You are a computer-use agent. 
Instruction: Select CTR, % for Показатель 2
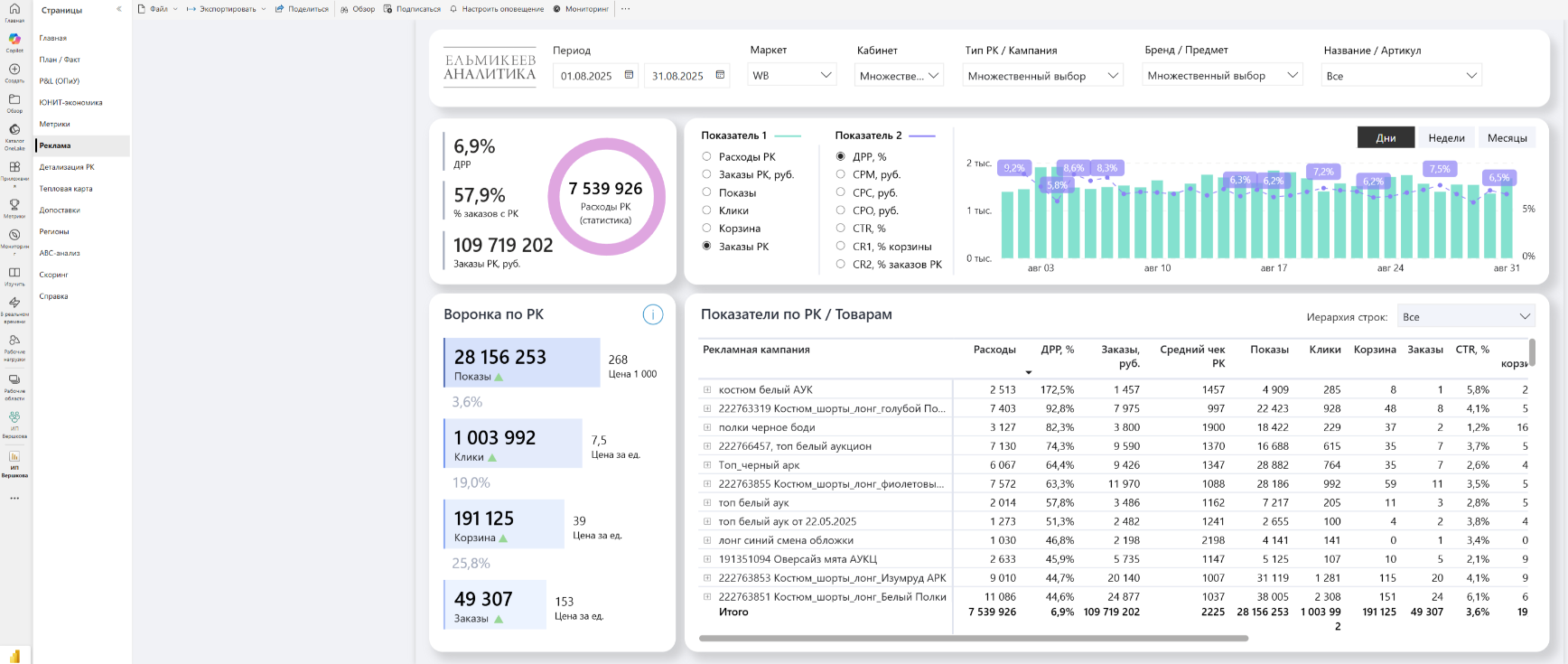tap(840, 229)
